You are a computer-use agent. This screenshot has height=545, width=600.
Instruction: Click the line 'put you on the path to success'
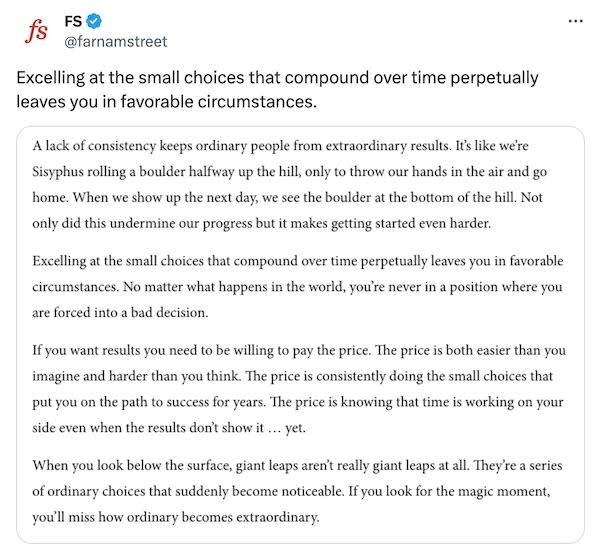coord(298,402)
